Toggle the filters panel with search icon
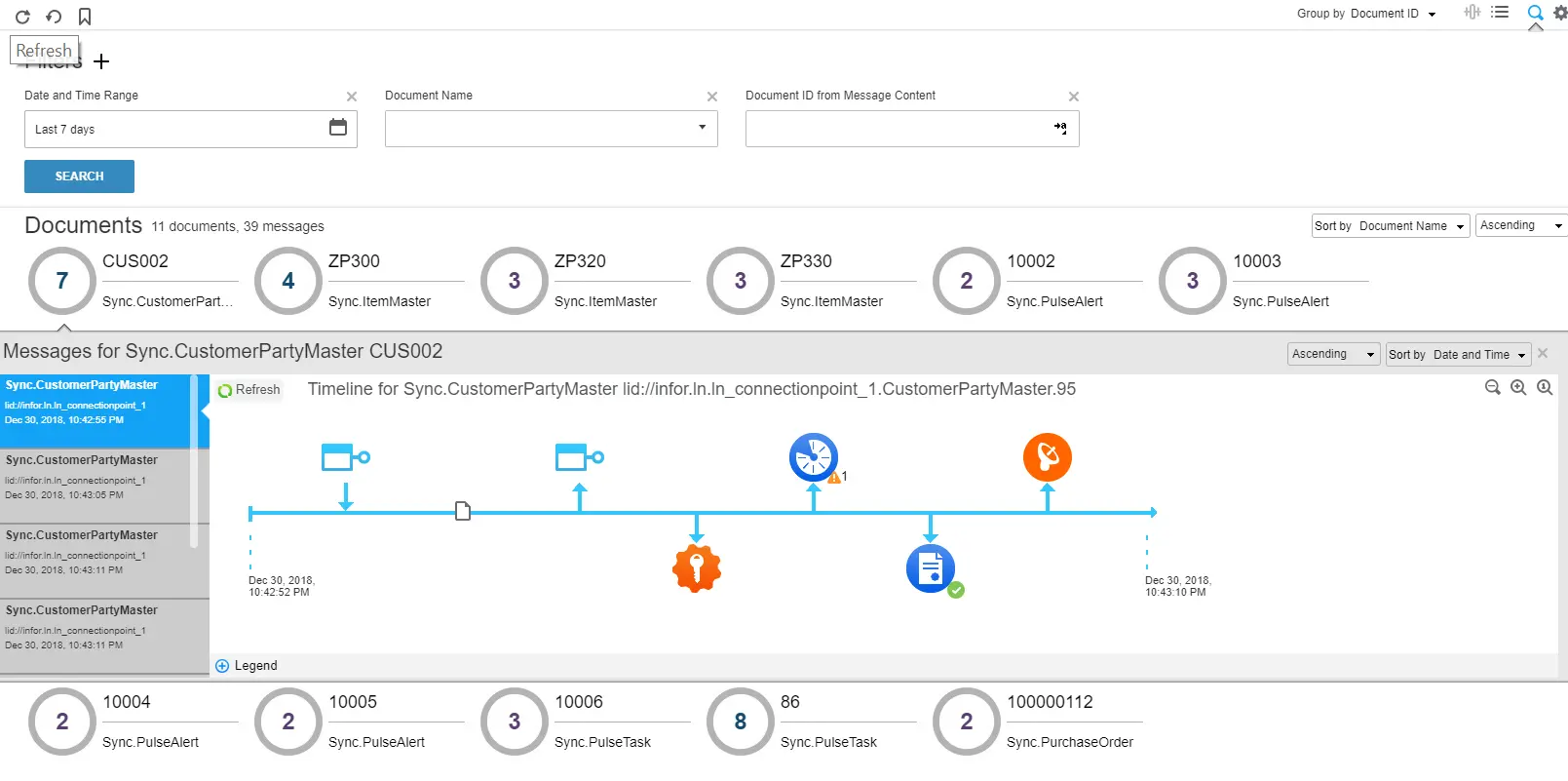 pyautogui.click(x=1535, y=13)
